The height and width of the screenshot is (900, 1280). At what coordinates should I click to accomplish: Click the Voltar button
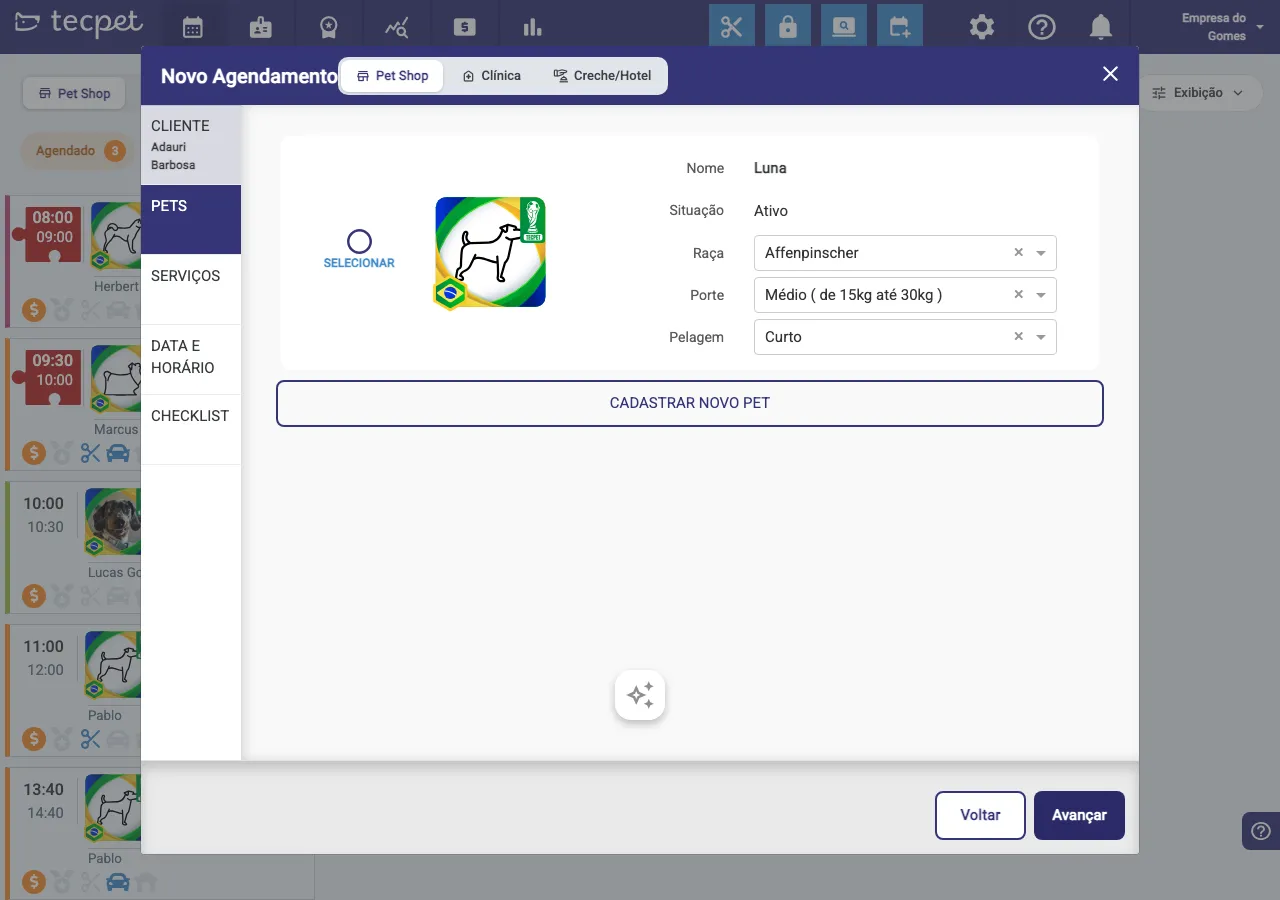980,815
